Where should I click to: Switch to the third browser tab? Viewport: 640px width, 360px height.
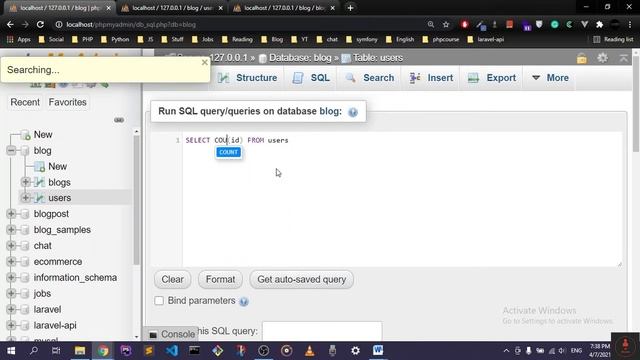(x=284, y=8)
